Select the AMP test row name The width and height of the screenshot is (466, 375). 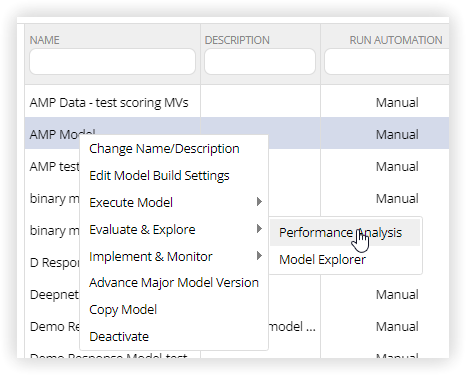(54, 166)
